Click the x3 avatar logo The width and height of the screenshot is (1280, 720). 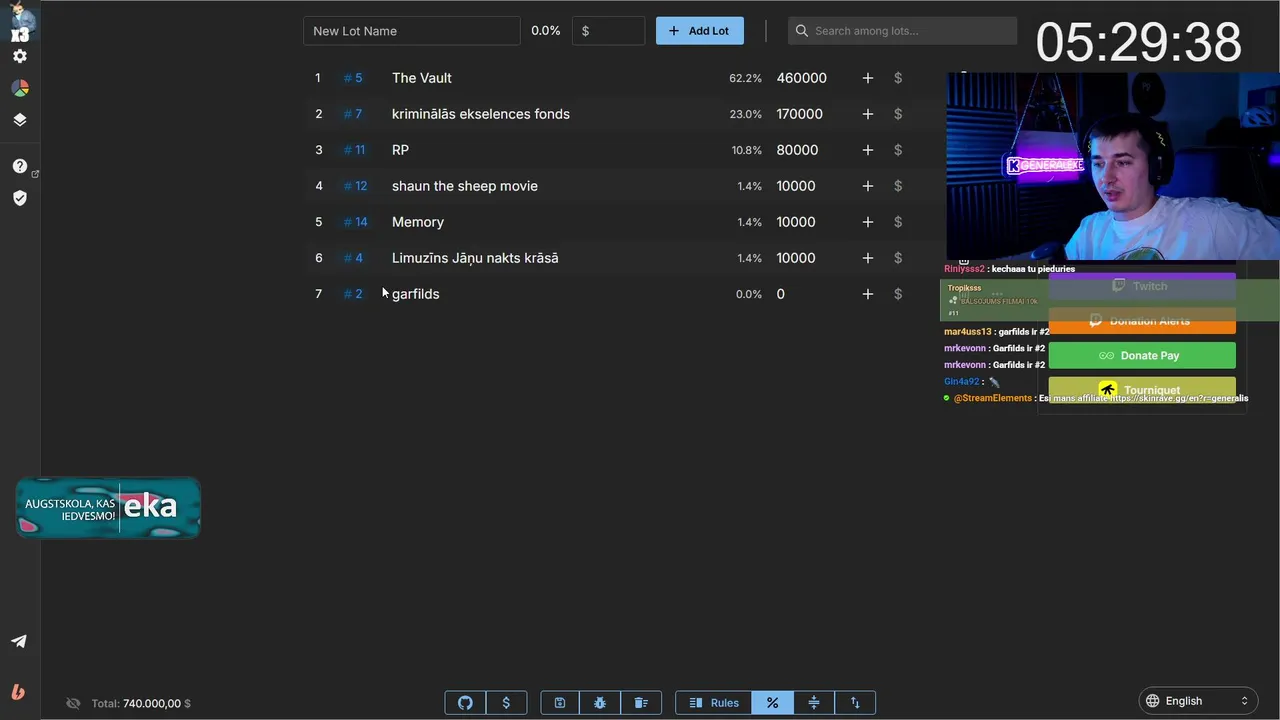(20, 22)
